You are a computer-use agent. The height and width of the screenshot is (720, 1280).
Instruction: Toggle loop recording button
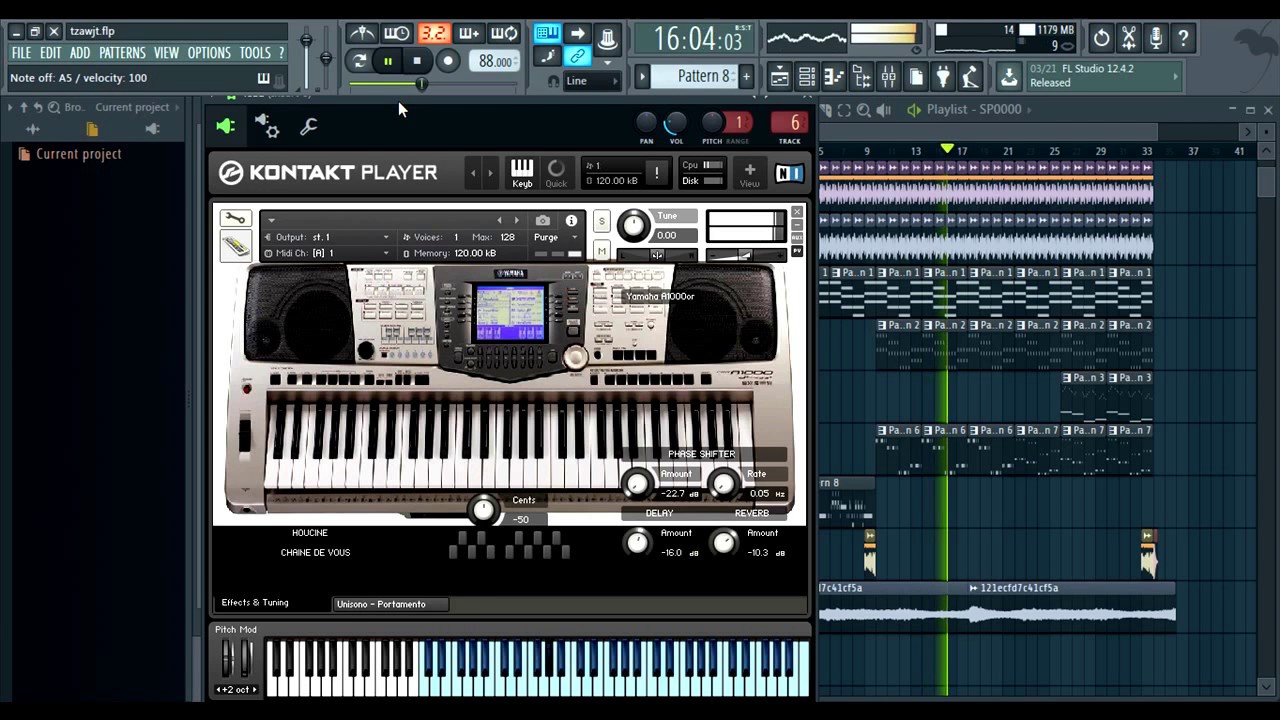[x=505, y=34]
